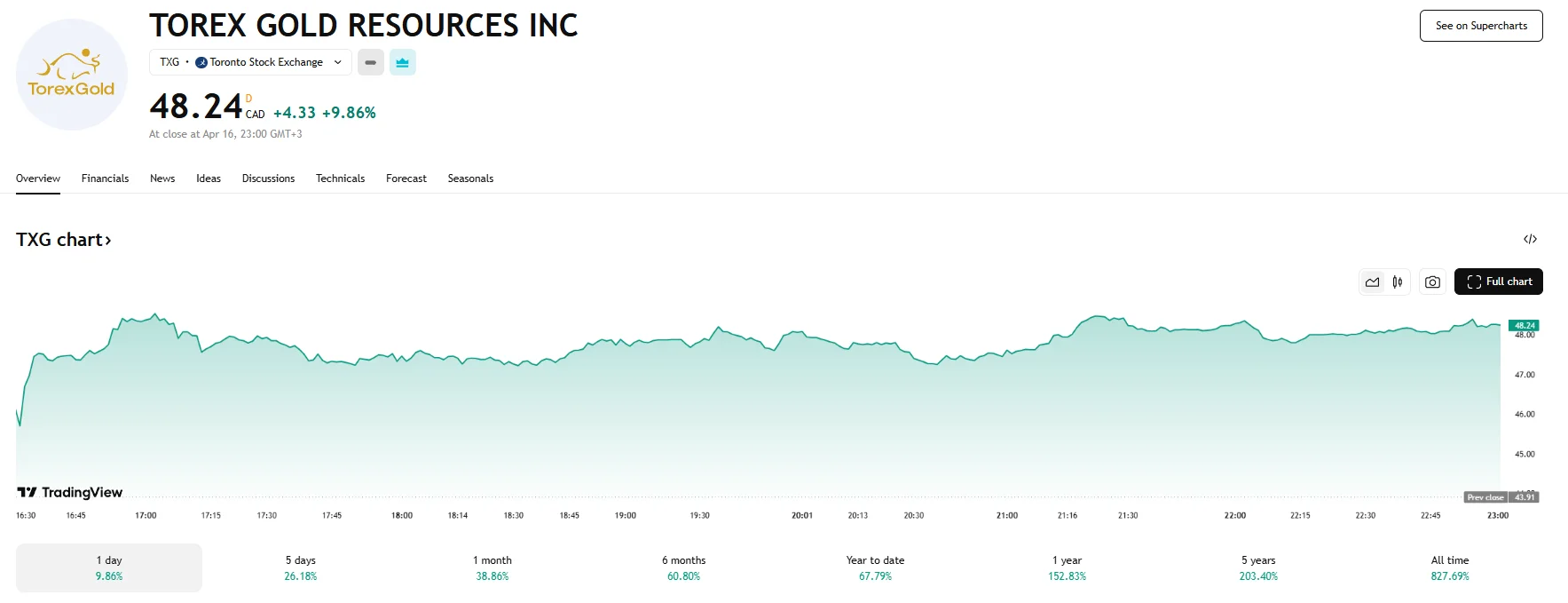
Task: Click the TradingView logo on chart
Action: point(70,492)
